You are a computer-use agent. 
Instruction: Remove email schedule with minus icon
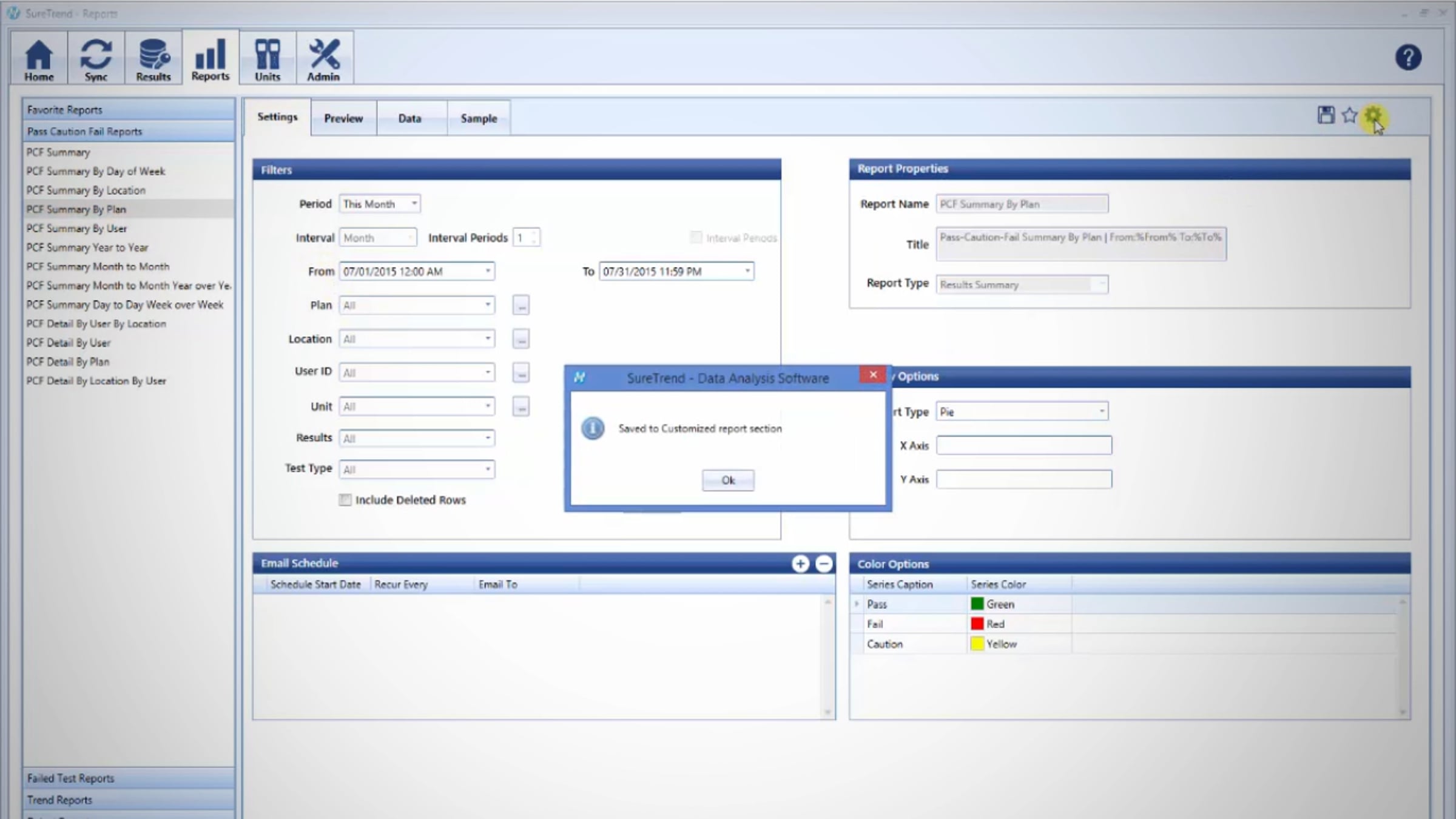(823, 564)
